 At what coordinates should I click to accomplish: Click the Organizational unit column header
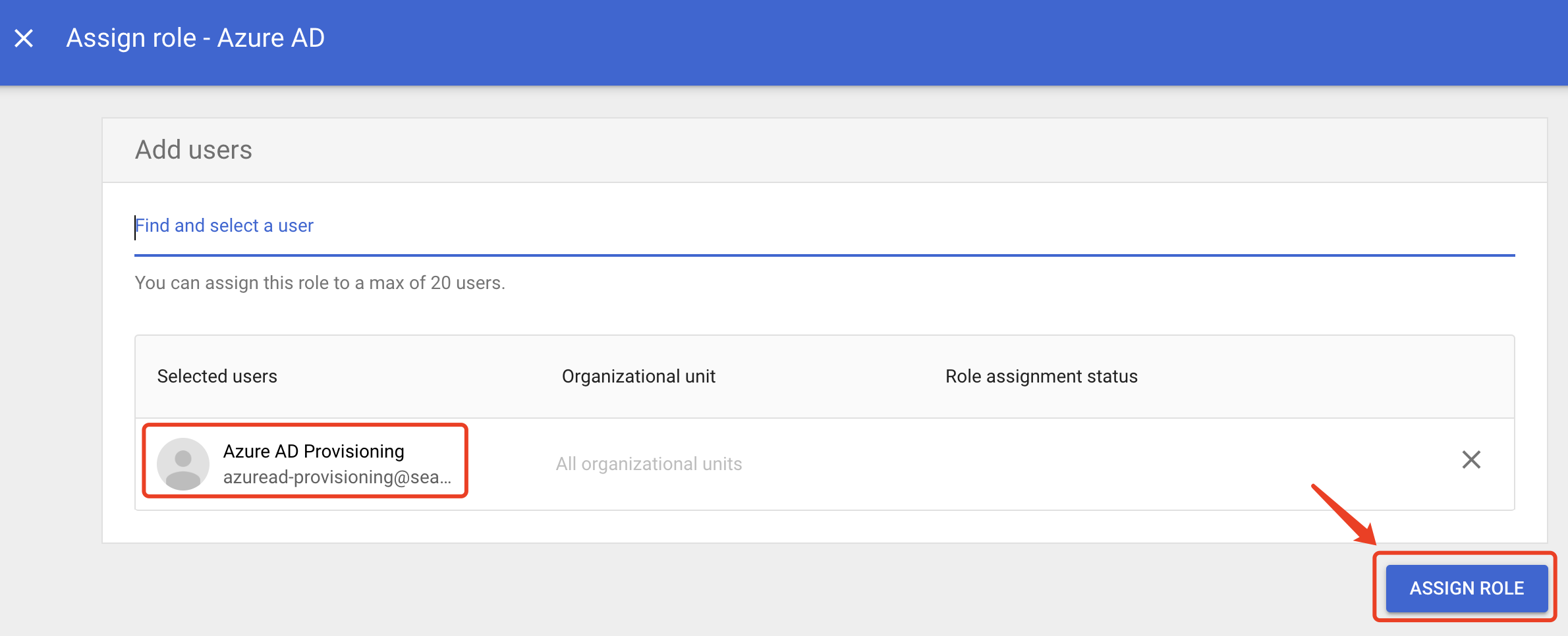638,376
